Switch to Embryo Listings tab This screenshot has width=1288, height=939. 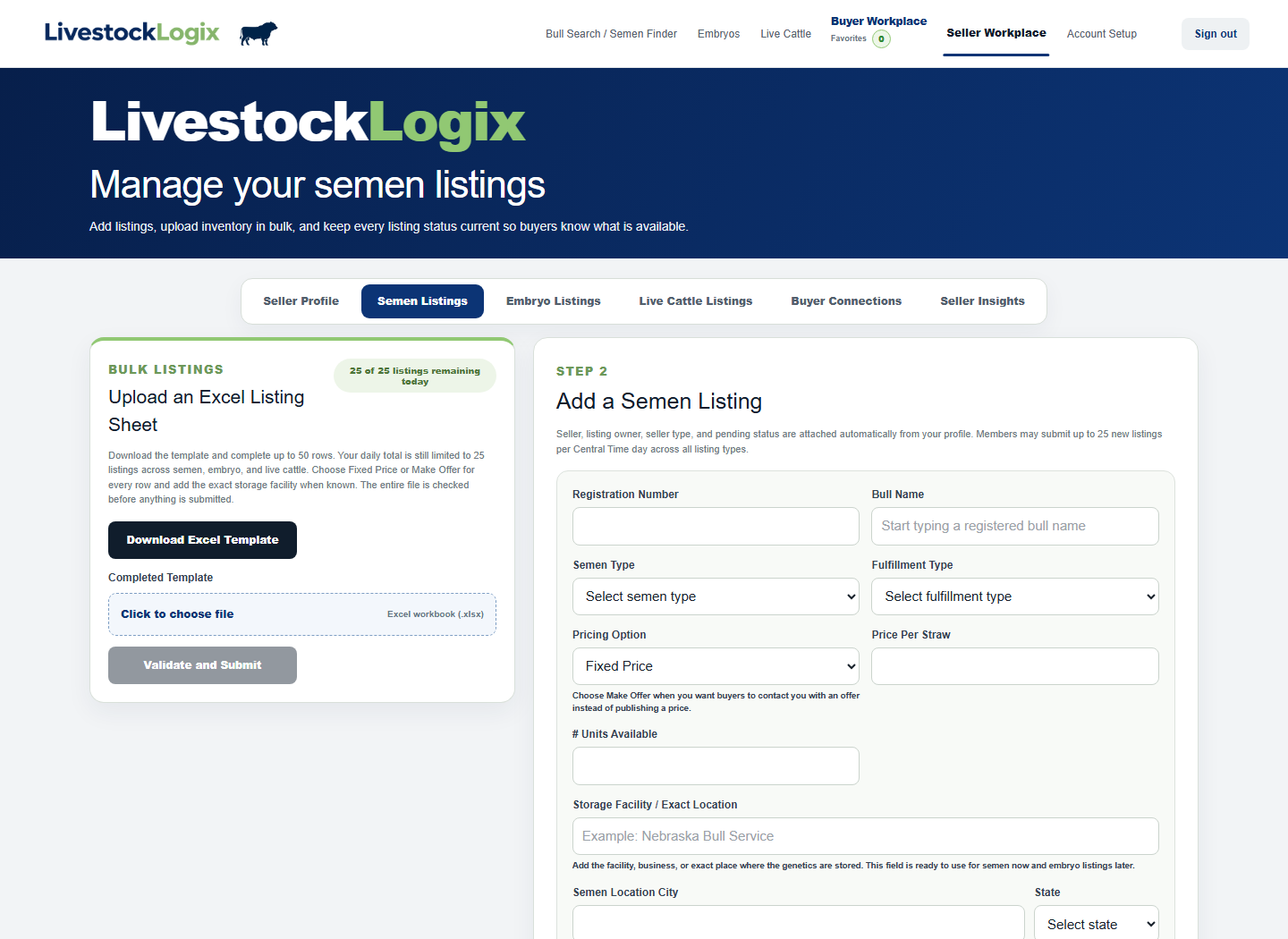(x=553, y=301)
